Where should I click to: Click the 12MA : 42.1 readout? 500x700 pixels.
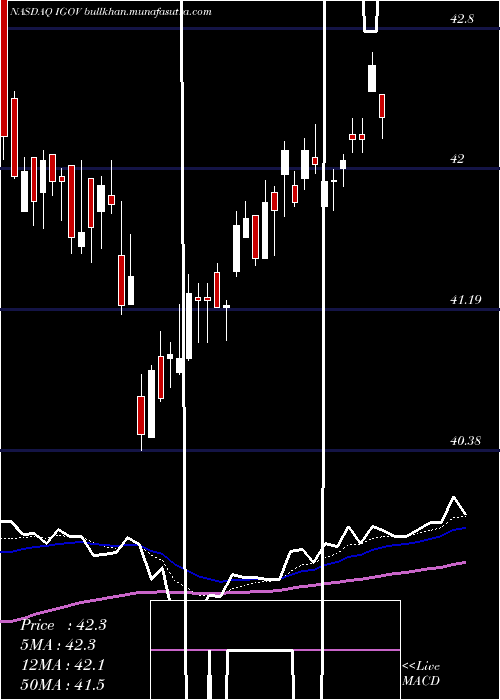pyautogui.click(x=63, y=665)
